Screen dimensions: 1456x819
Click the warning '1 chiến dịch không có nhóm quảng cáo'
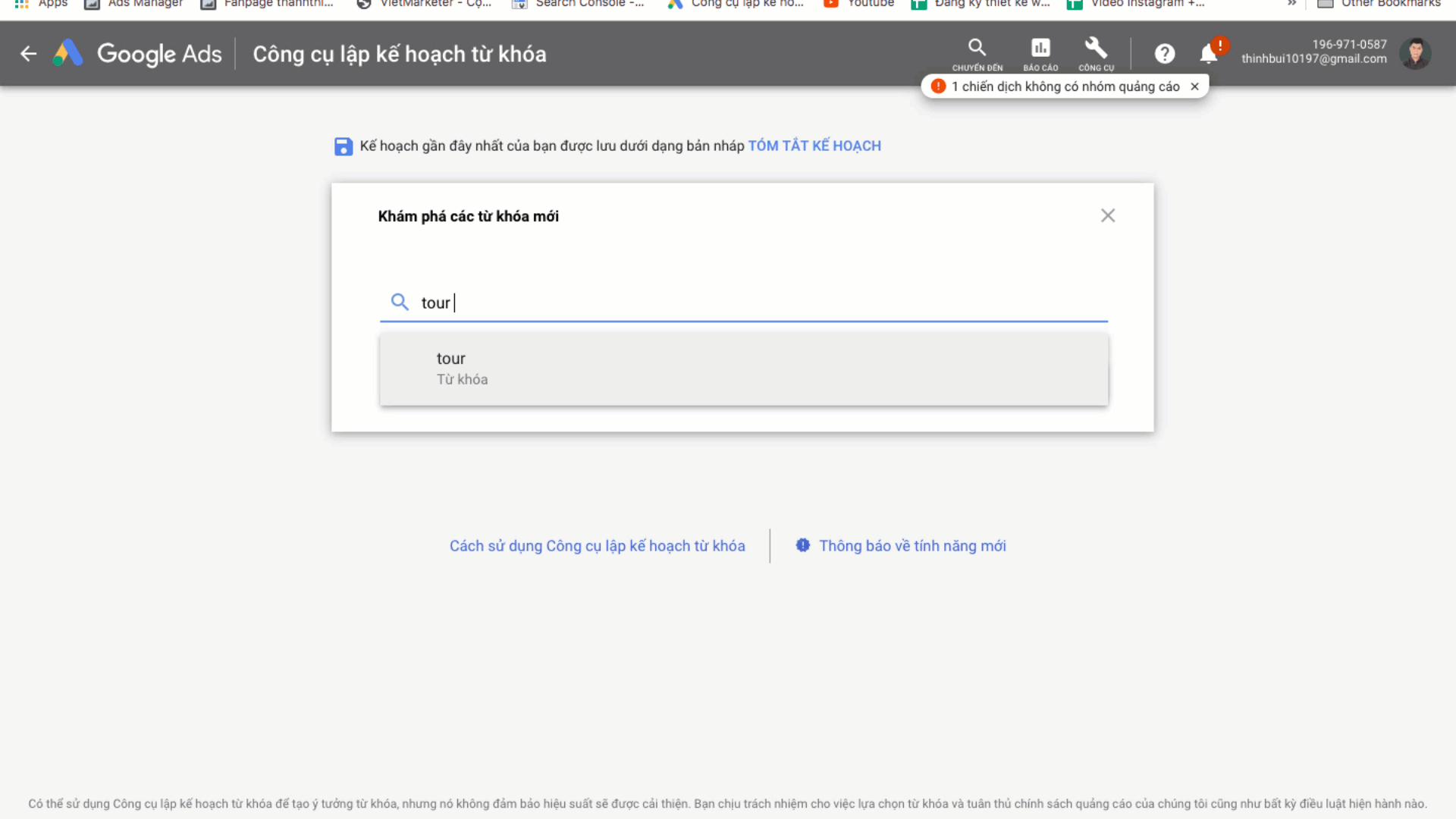click(1065, 86)
